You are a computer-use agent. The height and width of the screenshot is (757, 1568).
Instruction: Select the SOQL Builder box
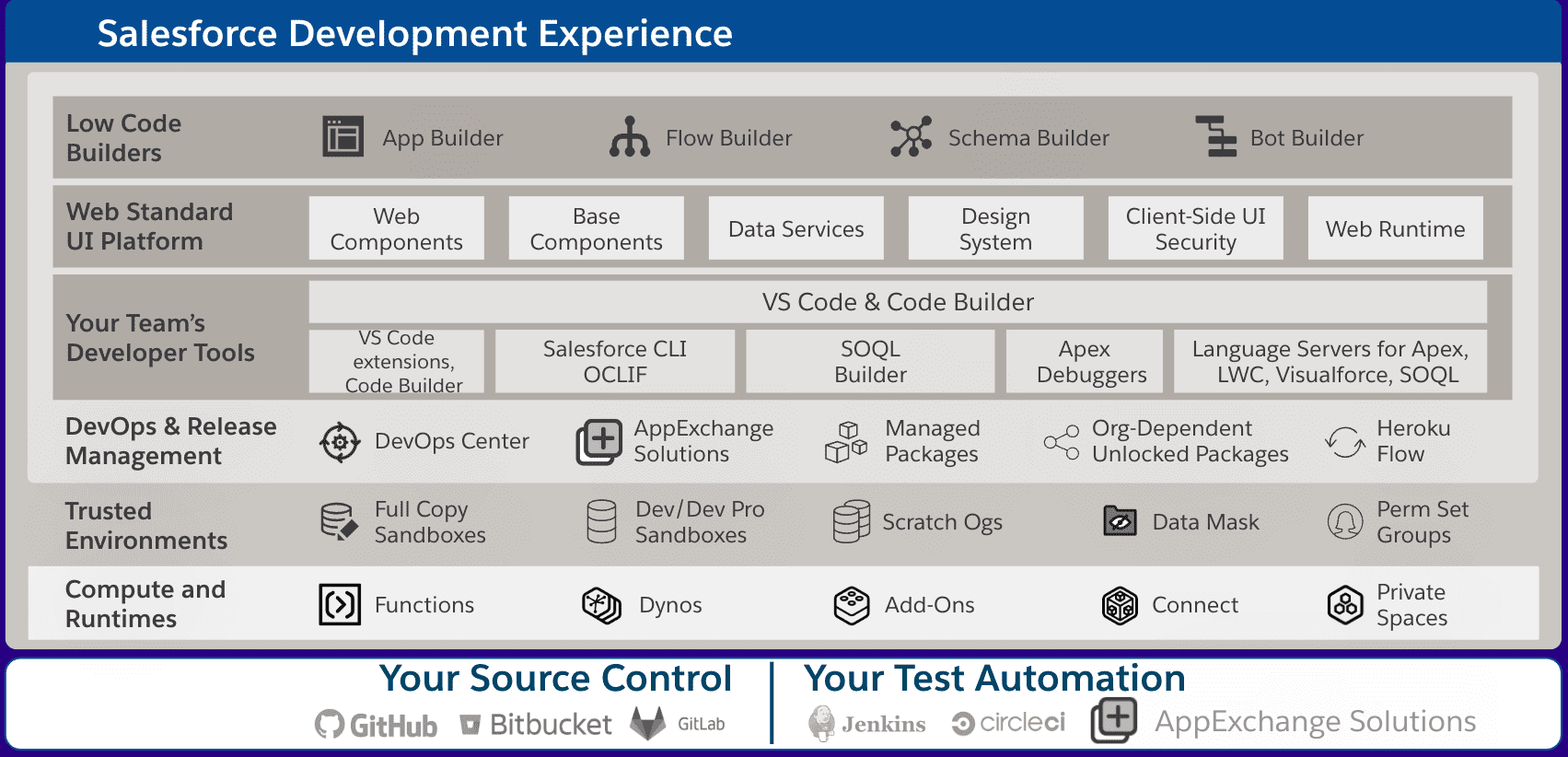click(870, 362)
